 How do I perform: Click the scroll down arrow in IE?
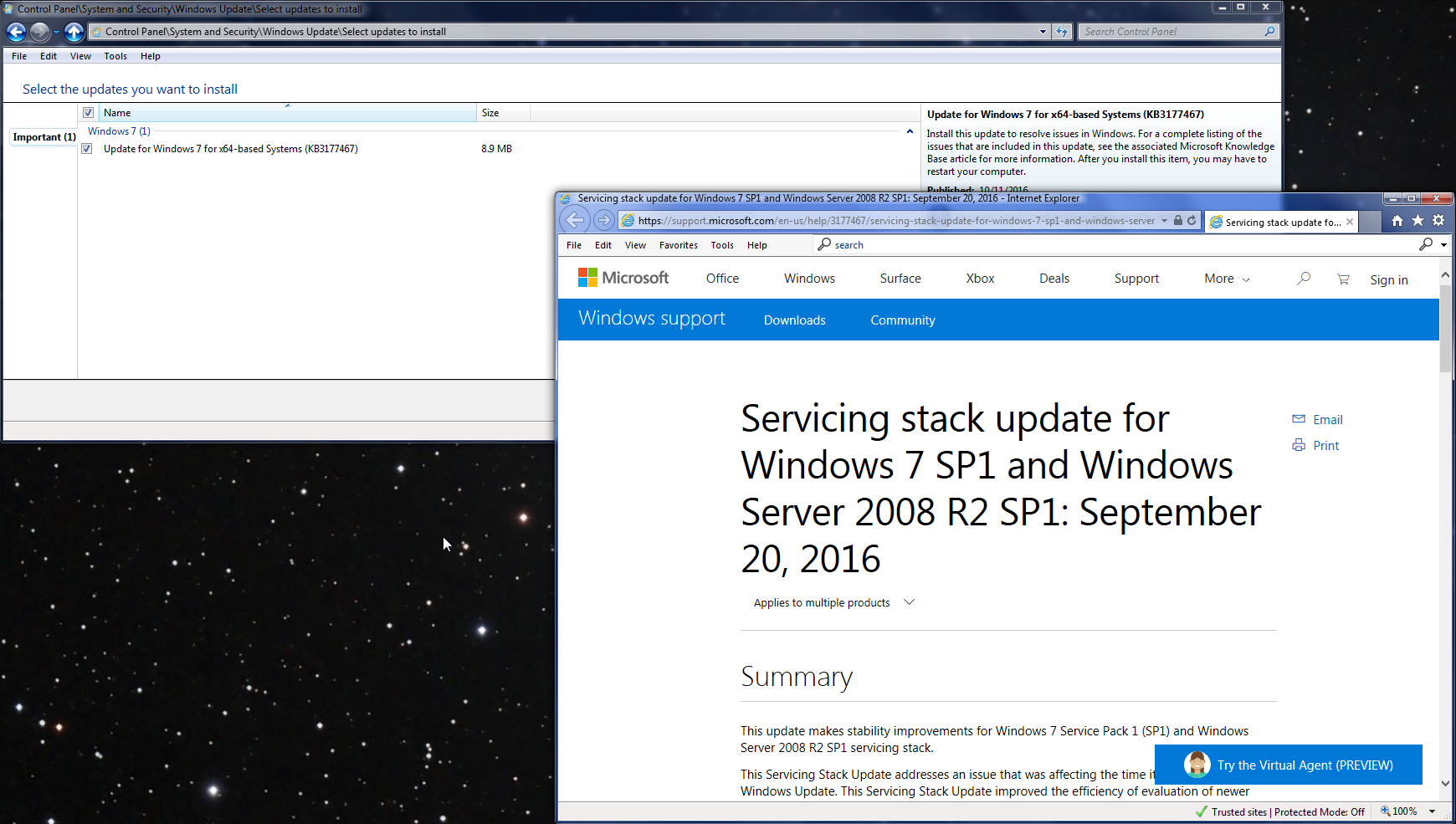click(1445, 784)
